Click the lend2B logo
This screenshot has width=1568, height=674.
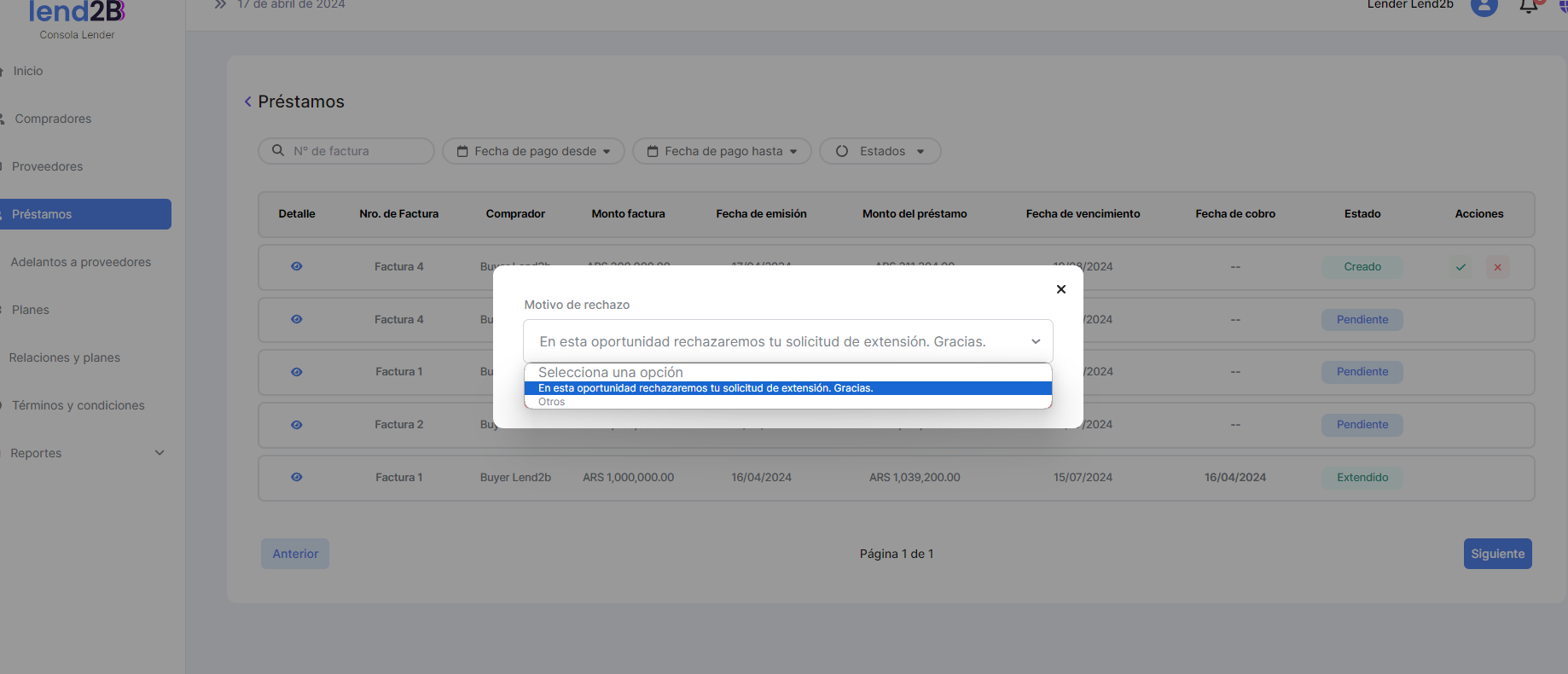click(x=77, y=12)
